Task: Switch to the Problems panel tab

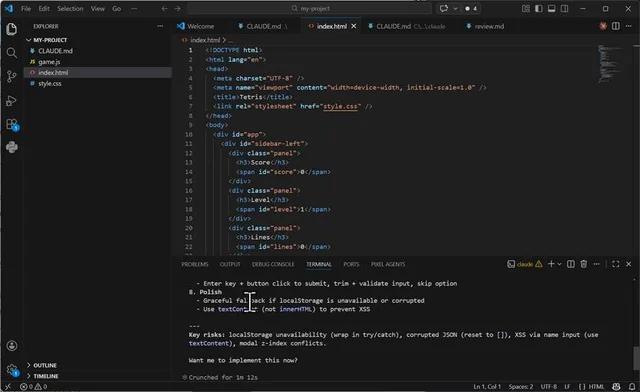Action: click(x=195, y=264)
